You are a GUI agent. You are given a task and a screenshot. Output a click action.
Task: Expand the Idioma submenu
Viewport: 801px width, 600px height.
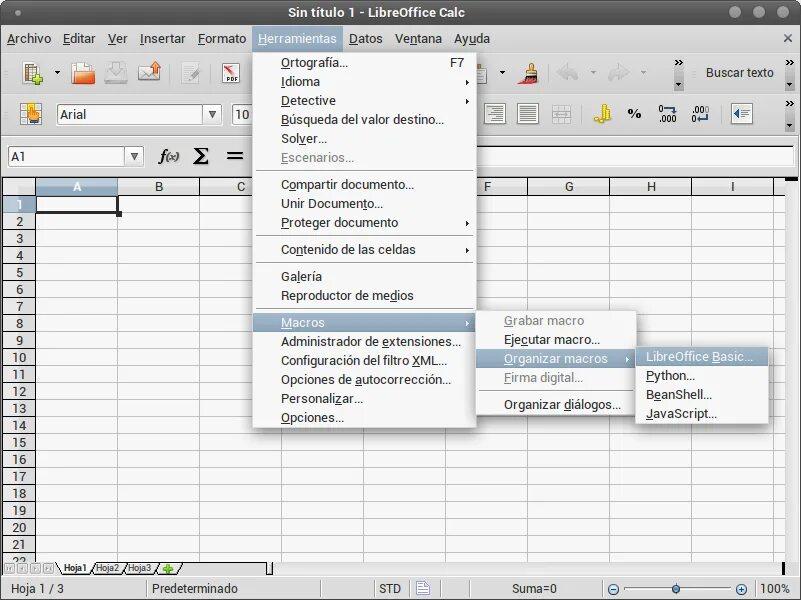[364, 82]
